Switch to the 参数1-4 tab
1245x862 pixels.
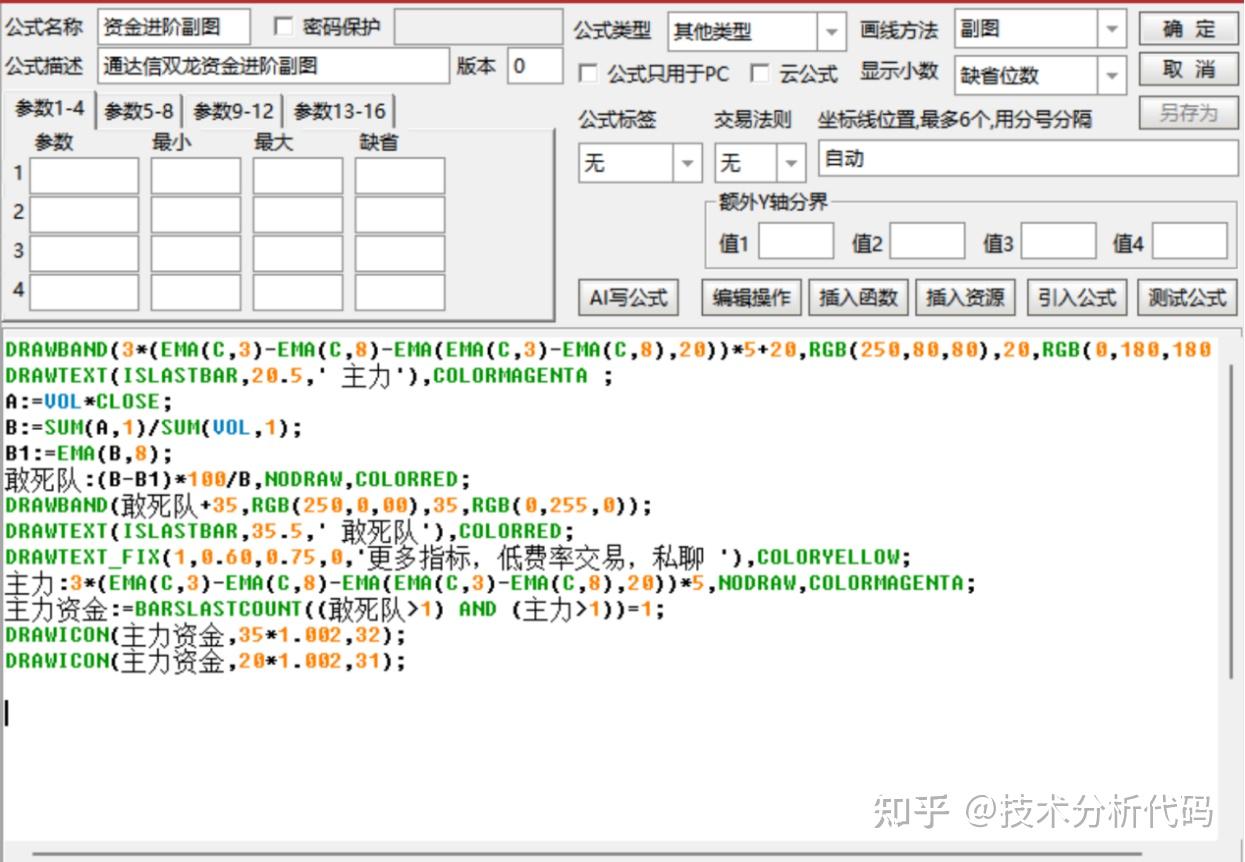[x=49, y=110]
